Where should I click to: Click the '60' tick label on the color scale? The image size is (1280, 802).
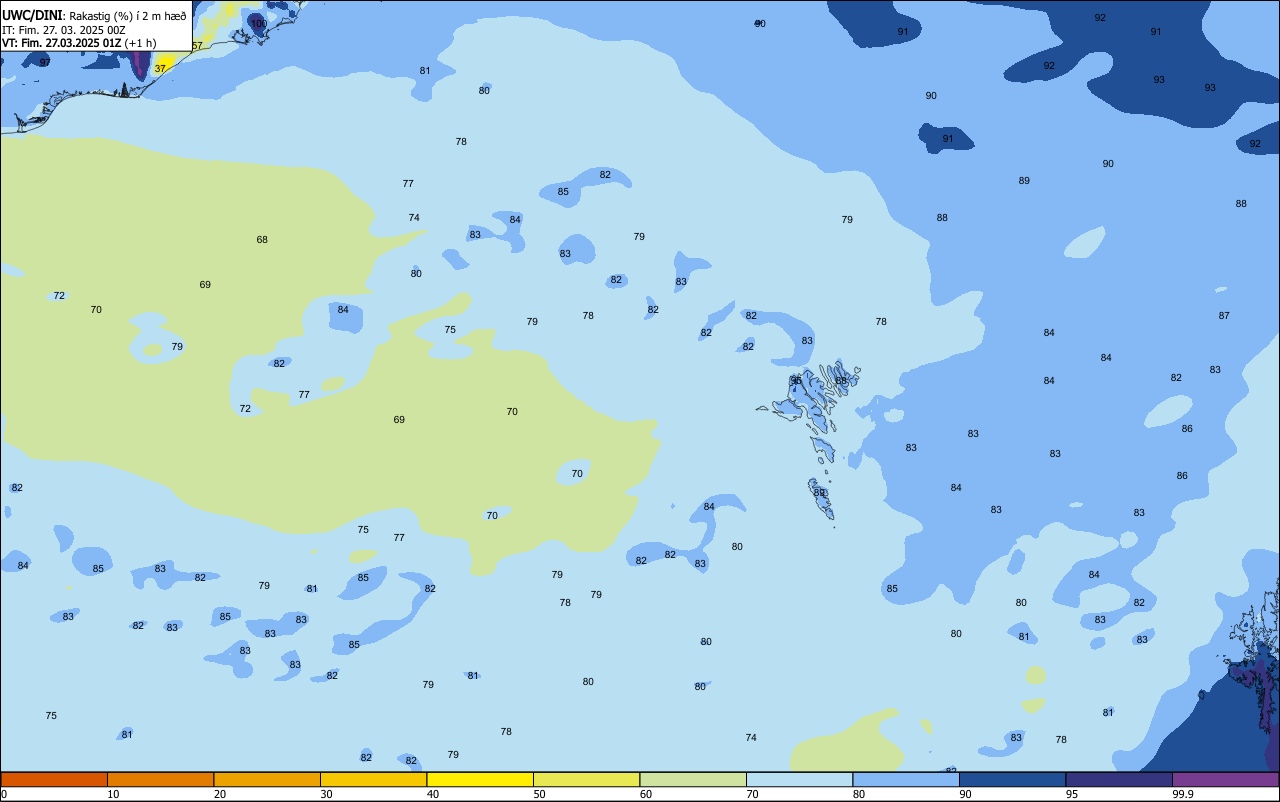pyautogui.click(x=646, y=794)
